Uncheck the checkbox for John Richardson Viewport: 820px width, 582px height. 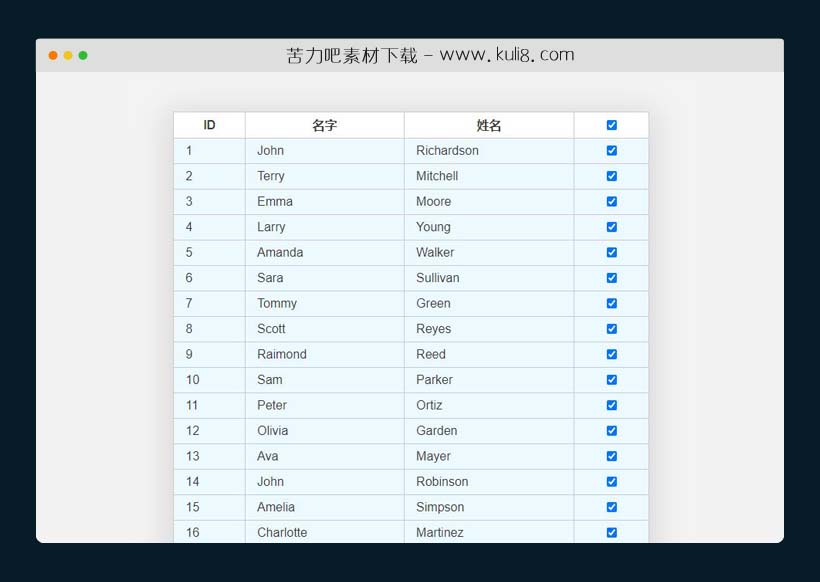point(610,150)
